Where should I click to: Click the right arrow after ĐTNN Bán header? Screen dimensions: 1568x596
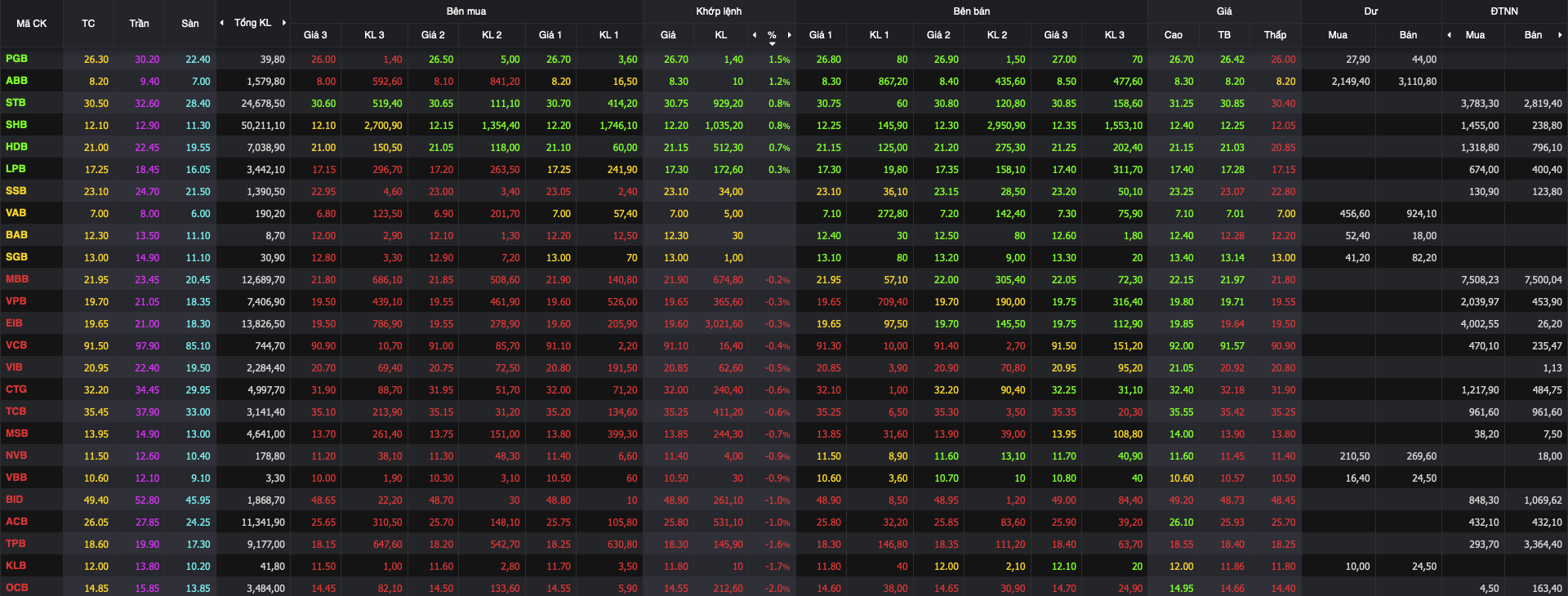tap(1560, 35)
